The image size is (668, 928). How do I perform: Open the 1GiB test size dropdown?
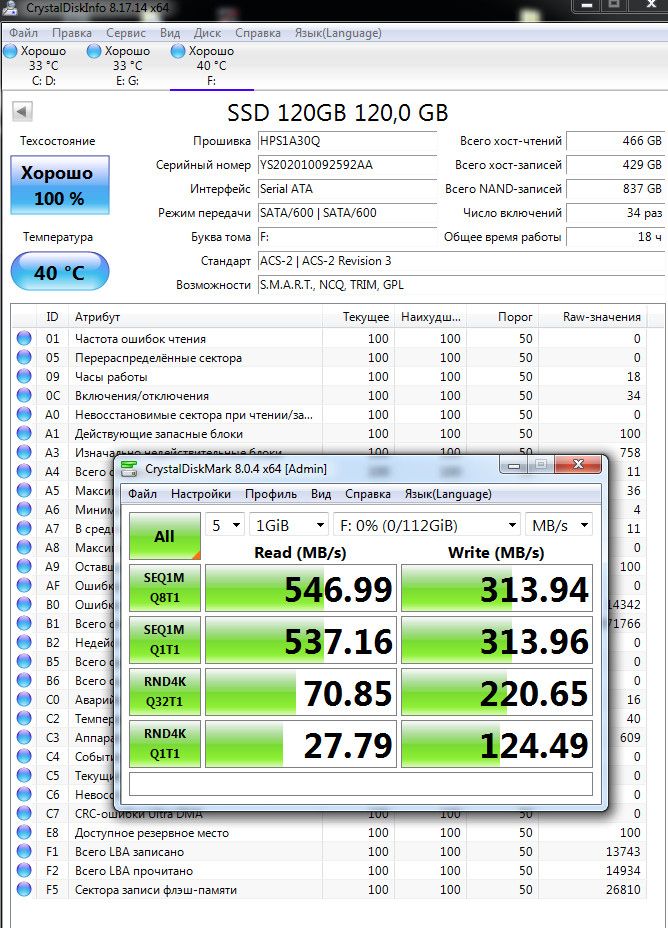pos(289,525)
